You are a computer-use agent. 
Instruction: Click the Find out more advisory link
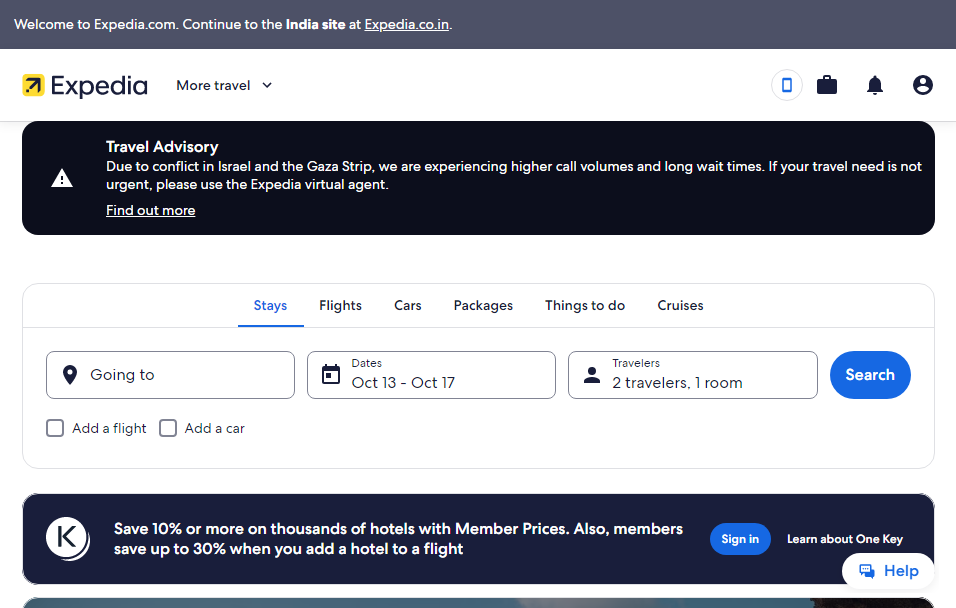[150, 210]
